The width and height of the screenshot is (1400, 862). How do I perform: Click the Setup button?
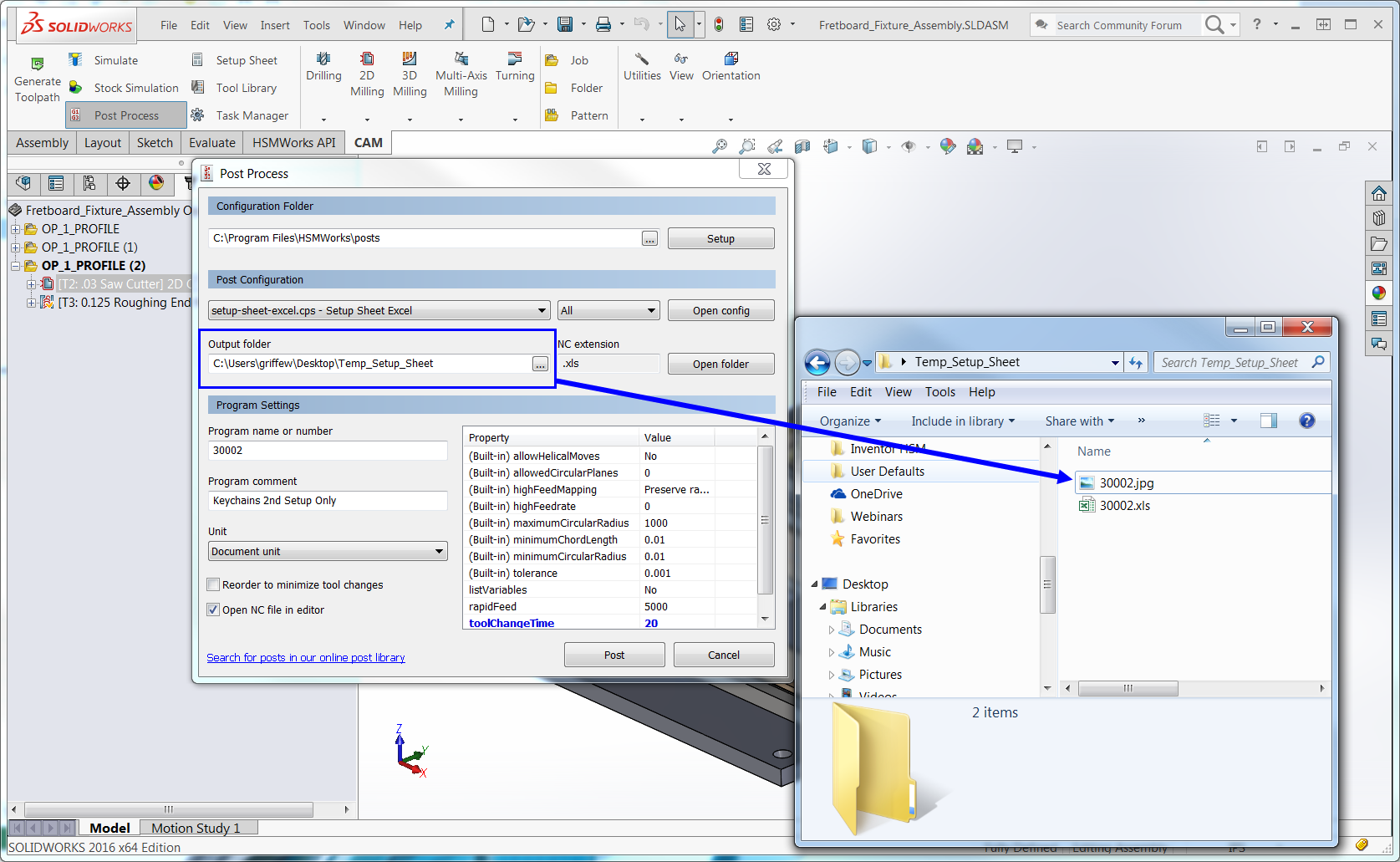point(720,238)
